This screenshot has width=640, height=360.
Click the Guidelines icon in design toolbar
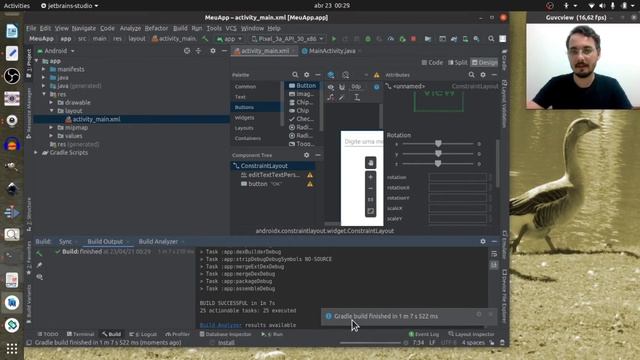(x=357, y=97)
